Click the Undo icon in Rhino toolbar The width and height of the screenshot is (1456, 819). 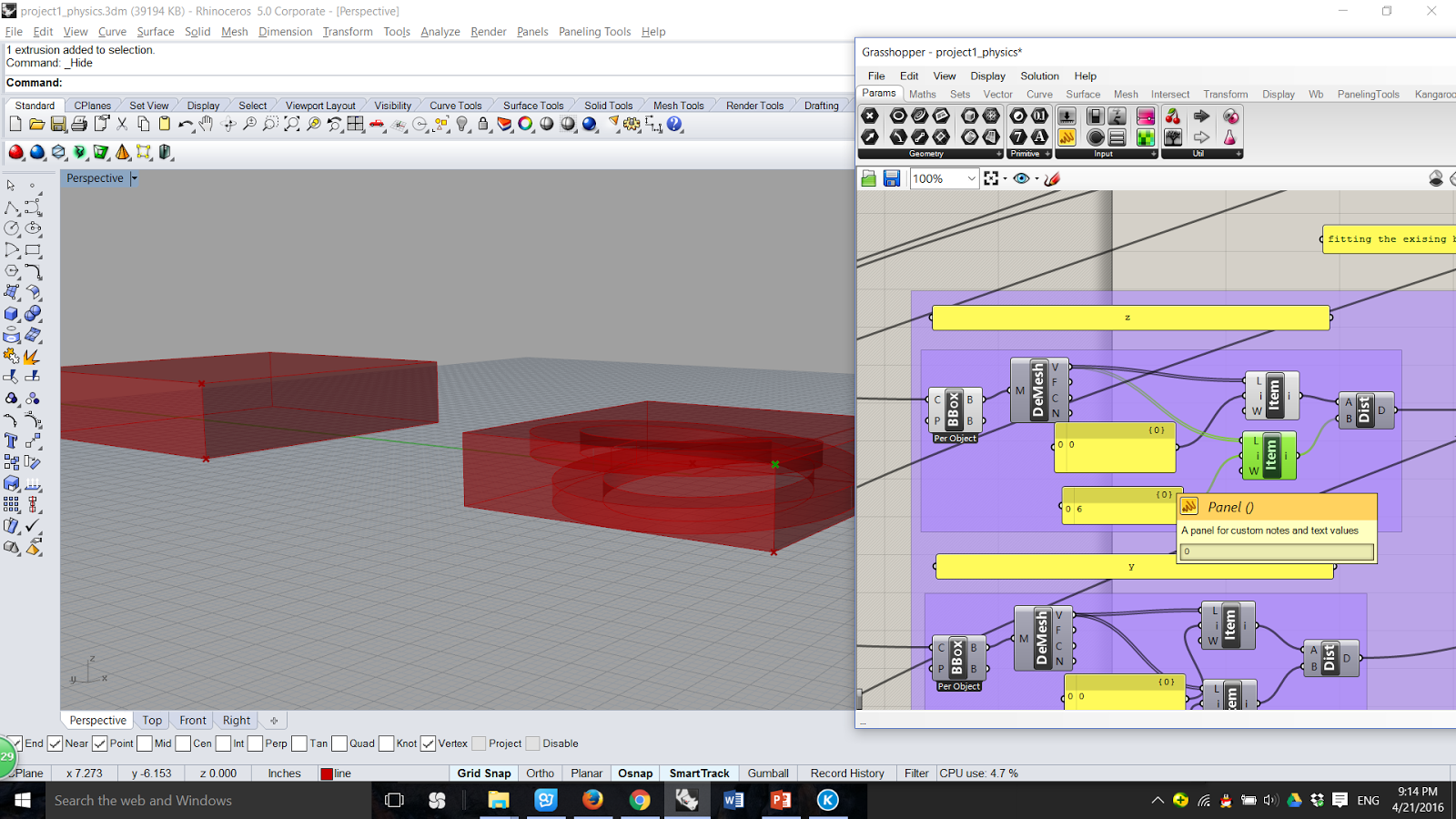point(187,125)
